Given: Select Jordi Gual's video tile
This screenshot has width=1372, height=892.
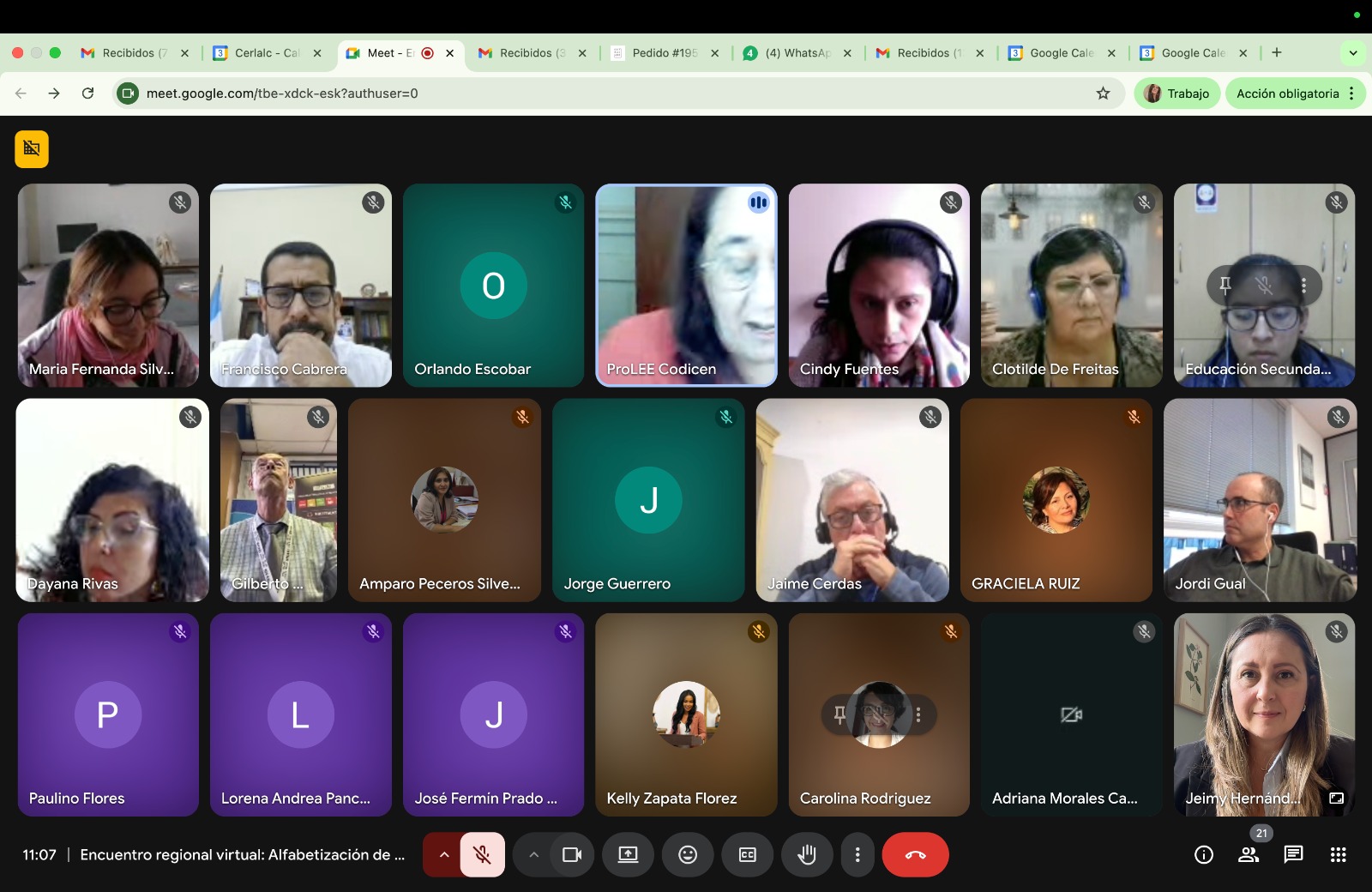Looking at the screenshot, I should [1260, 500].
